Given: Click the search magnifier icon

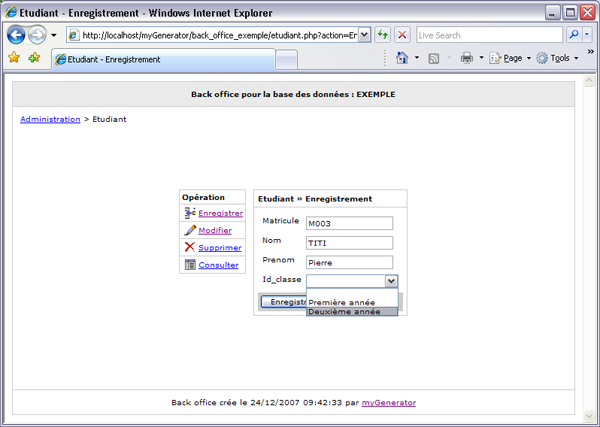Looking at the screenshot, I should click(x=574, y=34).
